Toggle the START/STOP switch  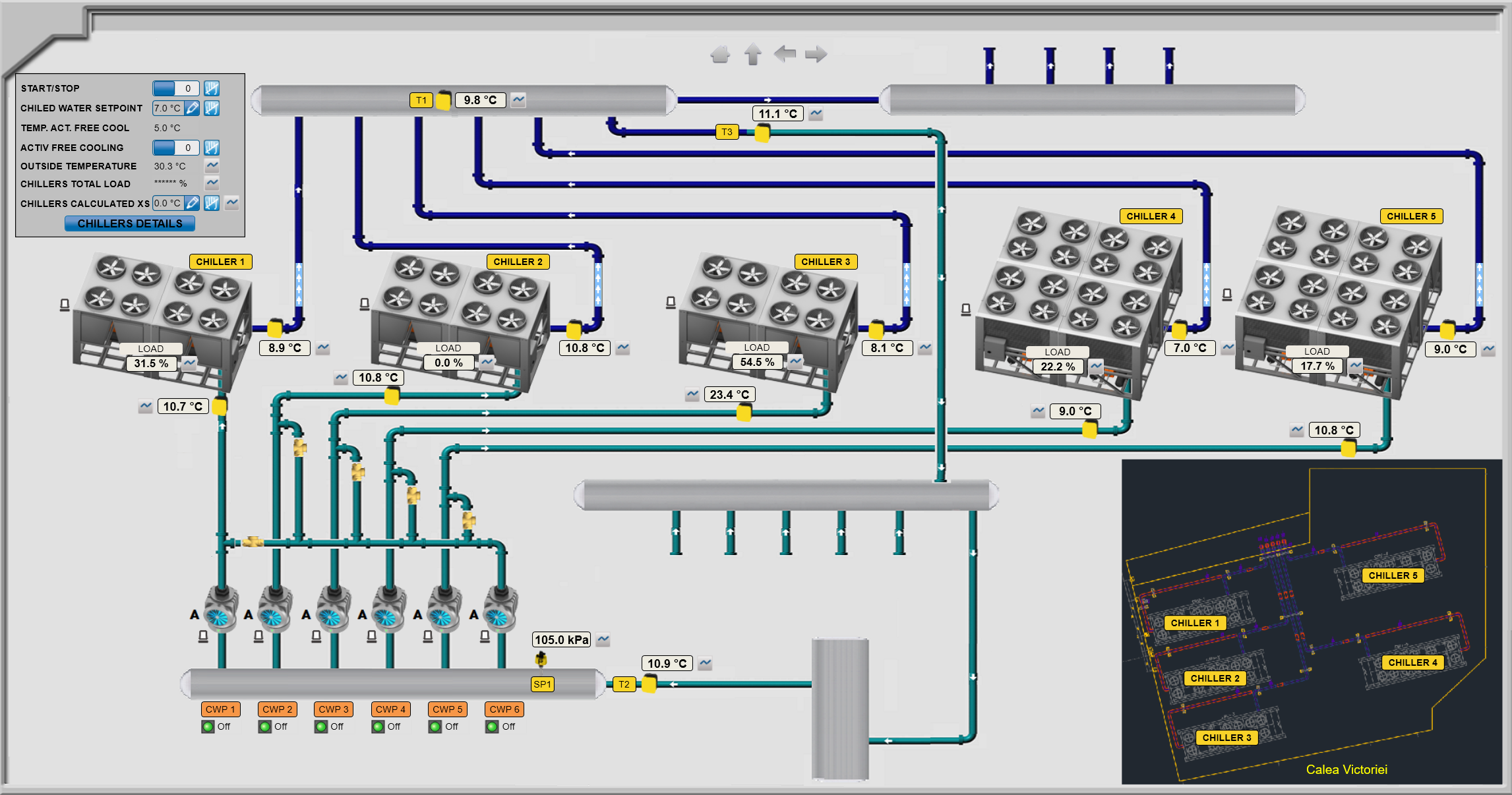tap(175, 88)
